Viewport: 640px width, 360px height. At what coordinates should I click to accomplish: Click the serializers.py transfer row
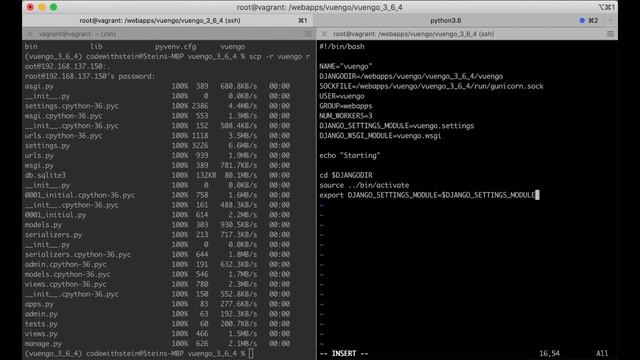(x=157, y=235)
